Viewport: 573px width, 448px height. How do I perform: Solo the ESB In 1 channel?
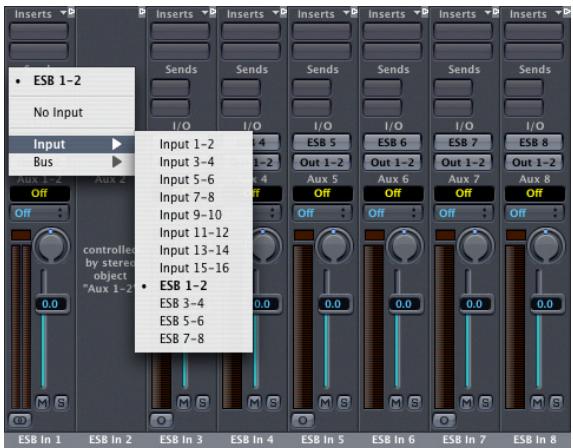[61, 402]
